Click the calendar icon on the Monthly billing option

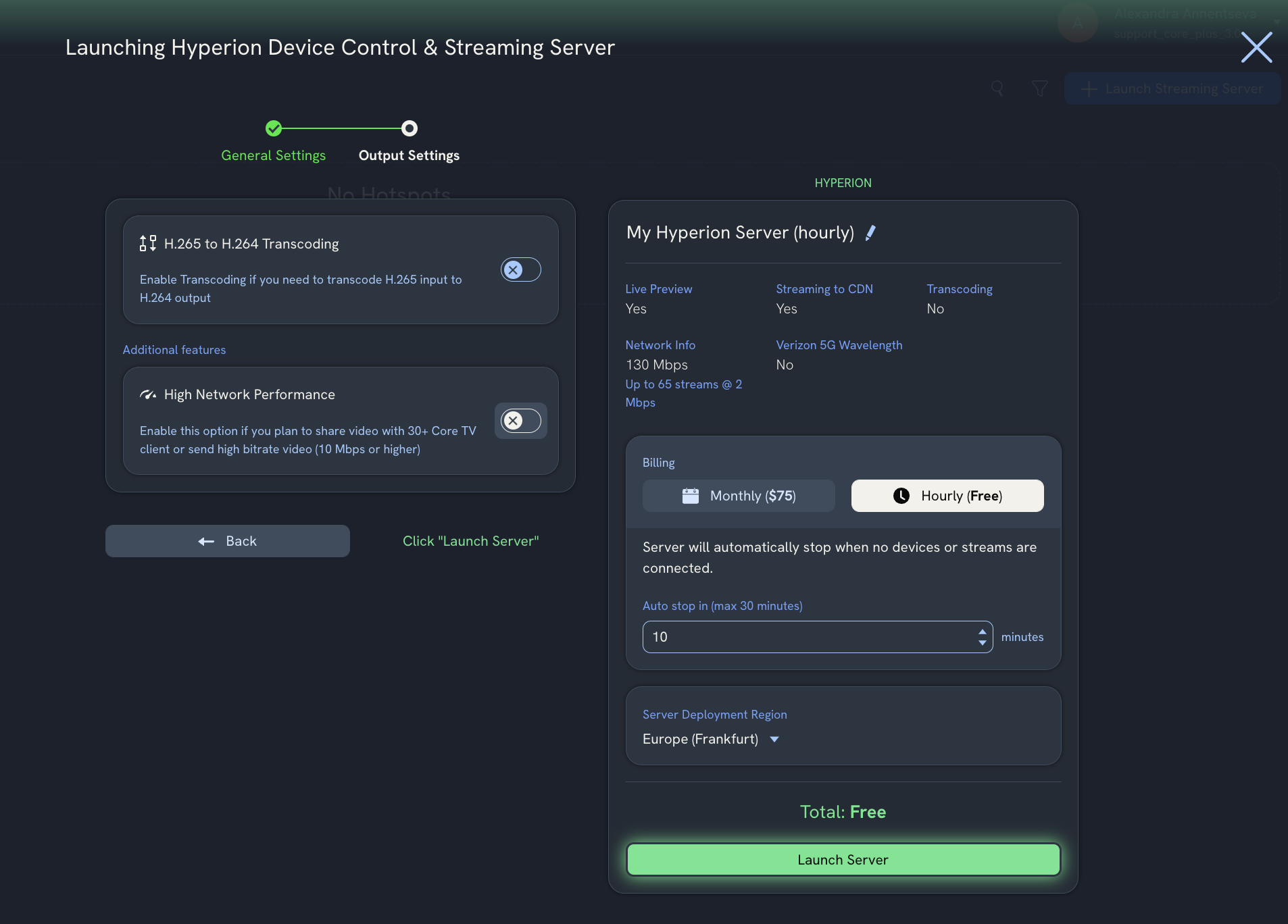691,495
